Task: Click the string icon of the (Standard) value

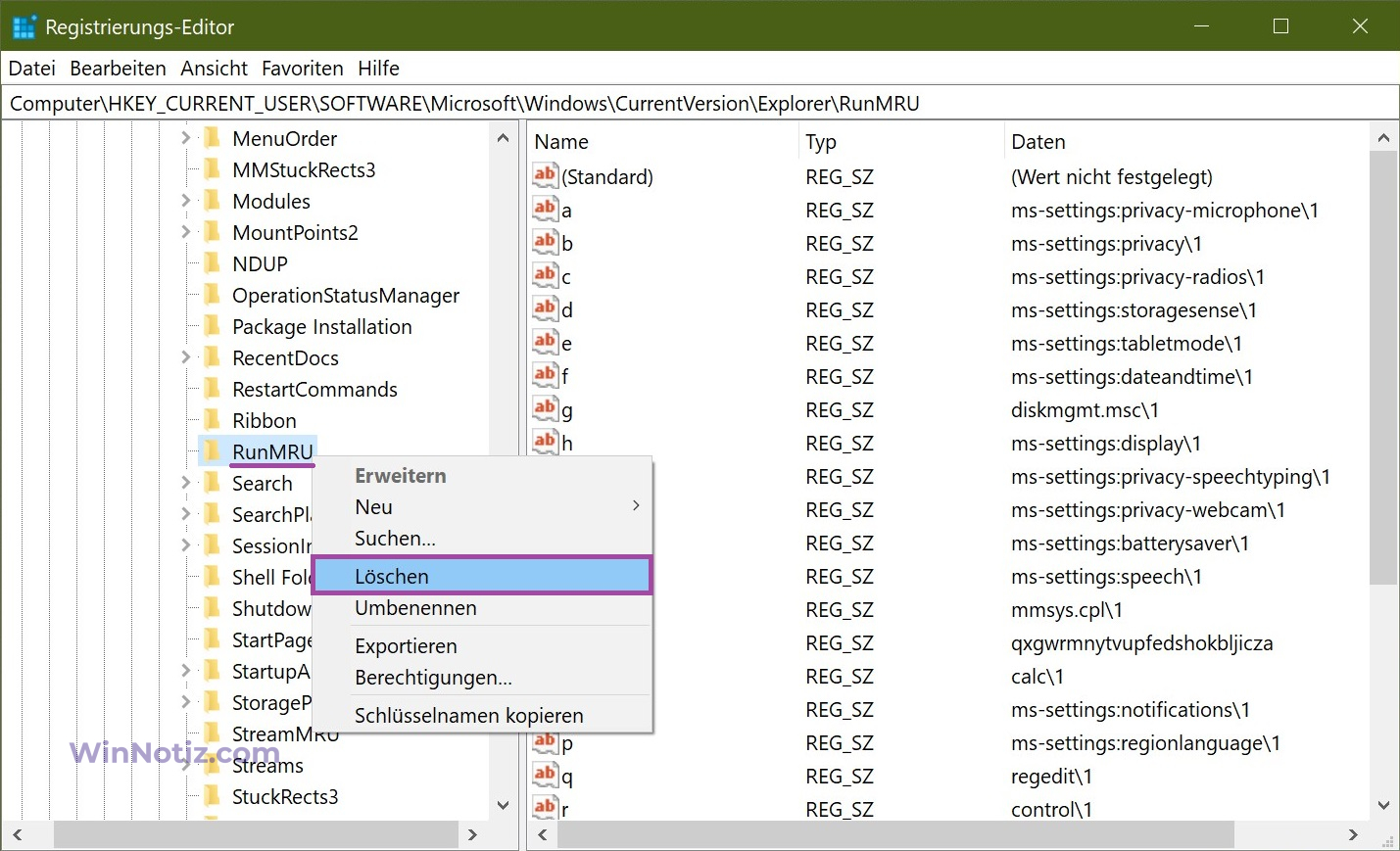Action: 546,175
